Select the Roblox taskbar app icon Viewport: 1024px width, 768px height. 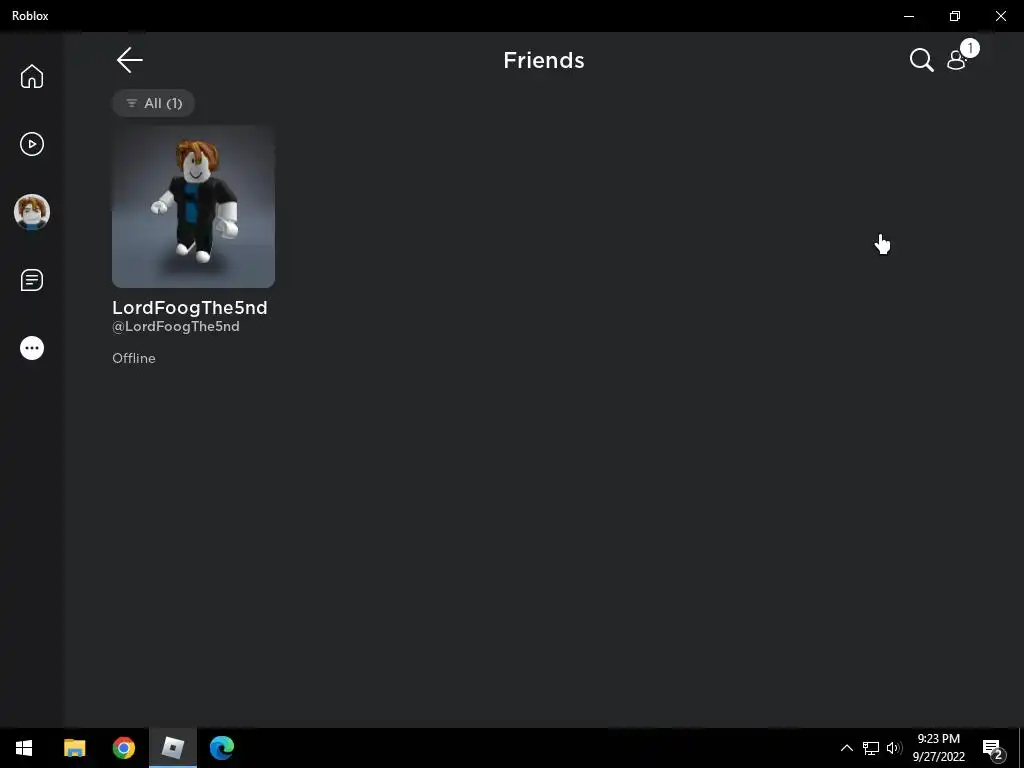click(172, 748)
